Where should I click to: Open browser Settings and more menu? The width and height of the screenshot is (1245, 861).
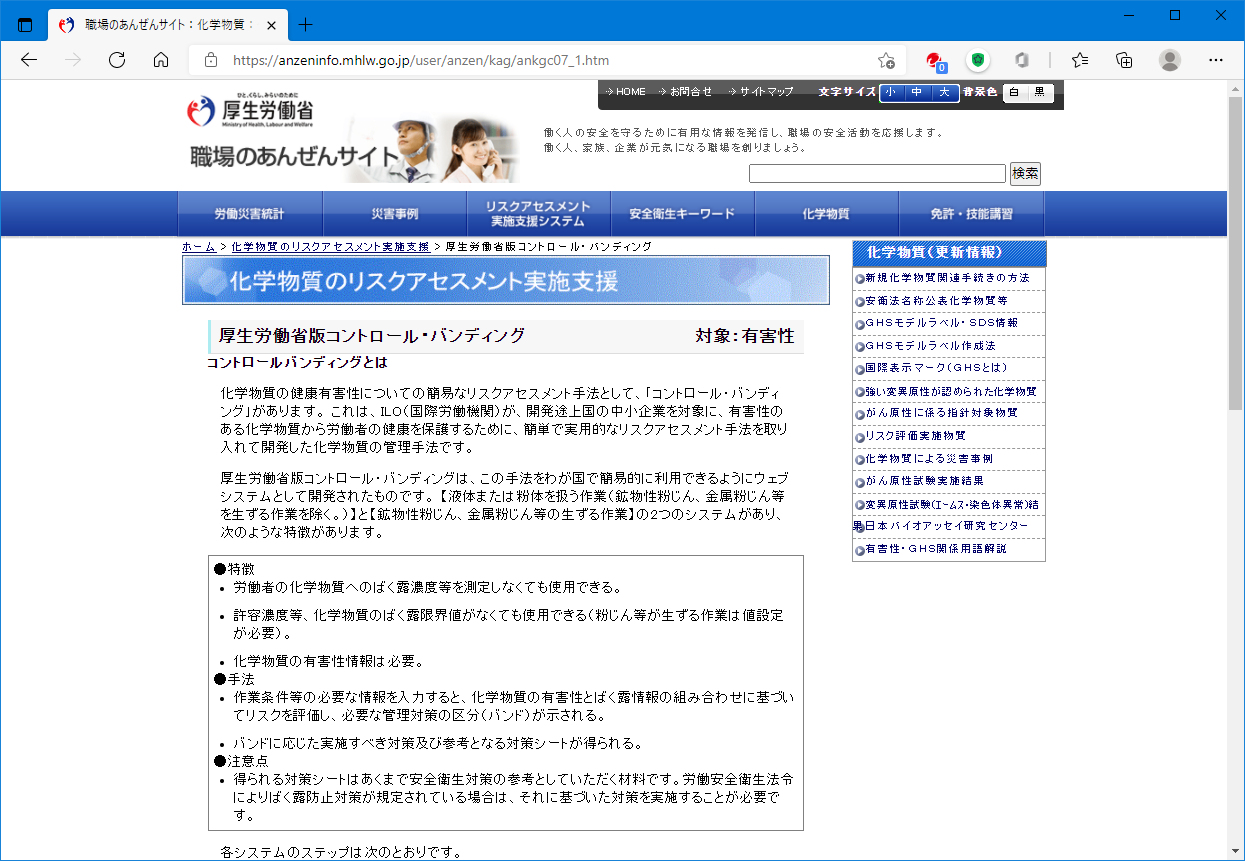[x=1215, y=60]
